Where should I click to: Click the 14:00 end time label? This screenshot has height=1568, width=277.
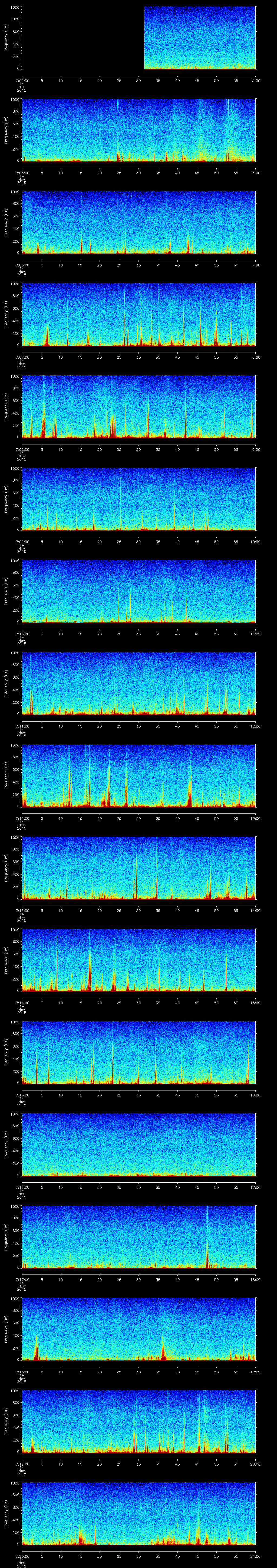tap(255, 910)
